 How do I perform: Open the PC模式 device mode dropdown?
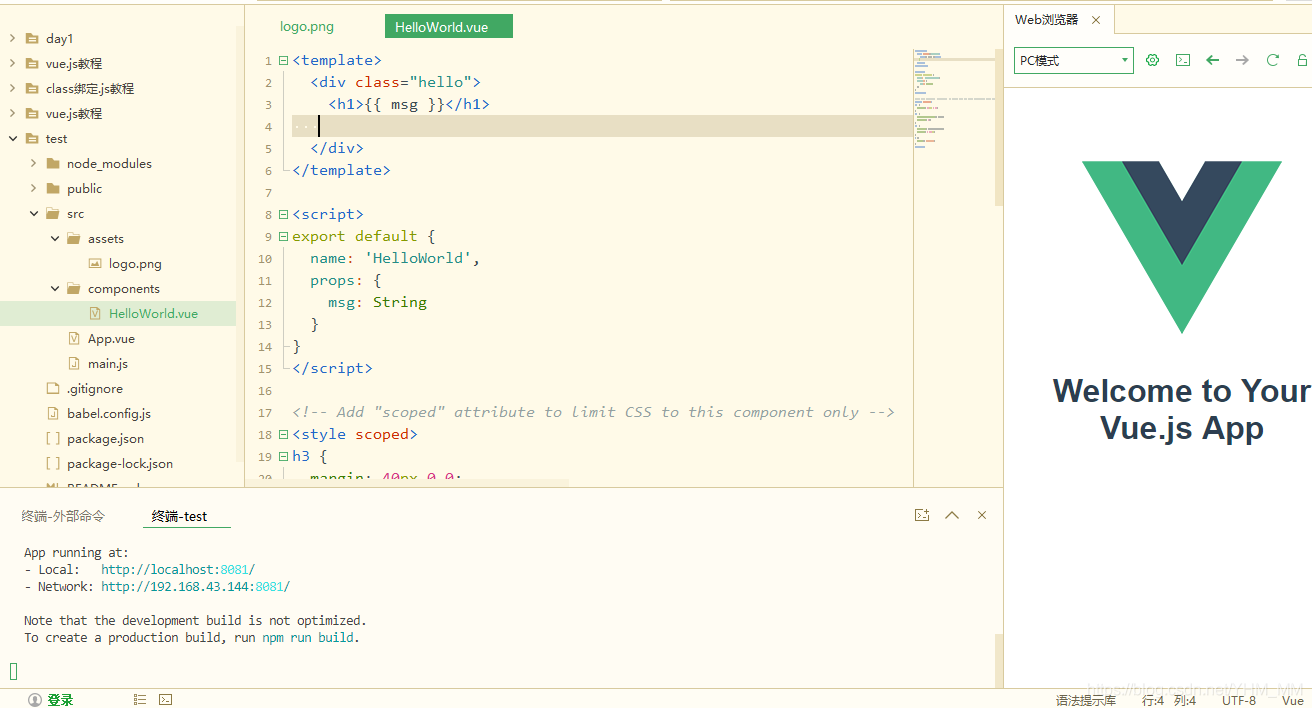point(1073,60)
